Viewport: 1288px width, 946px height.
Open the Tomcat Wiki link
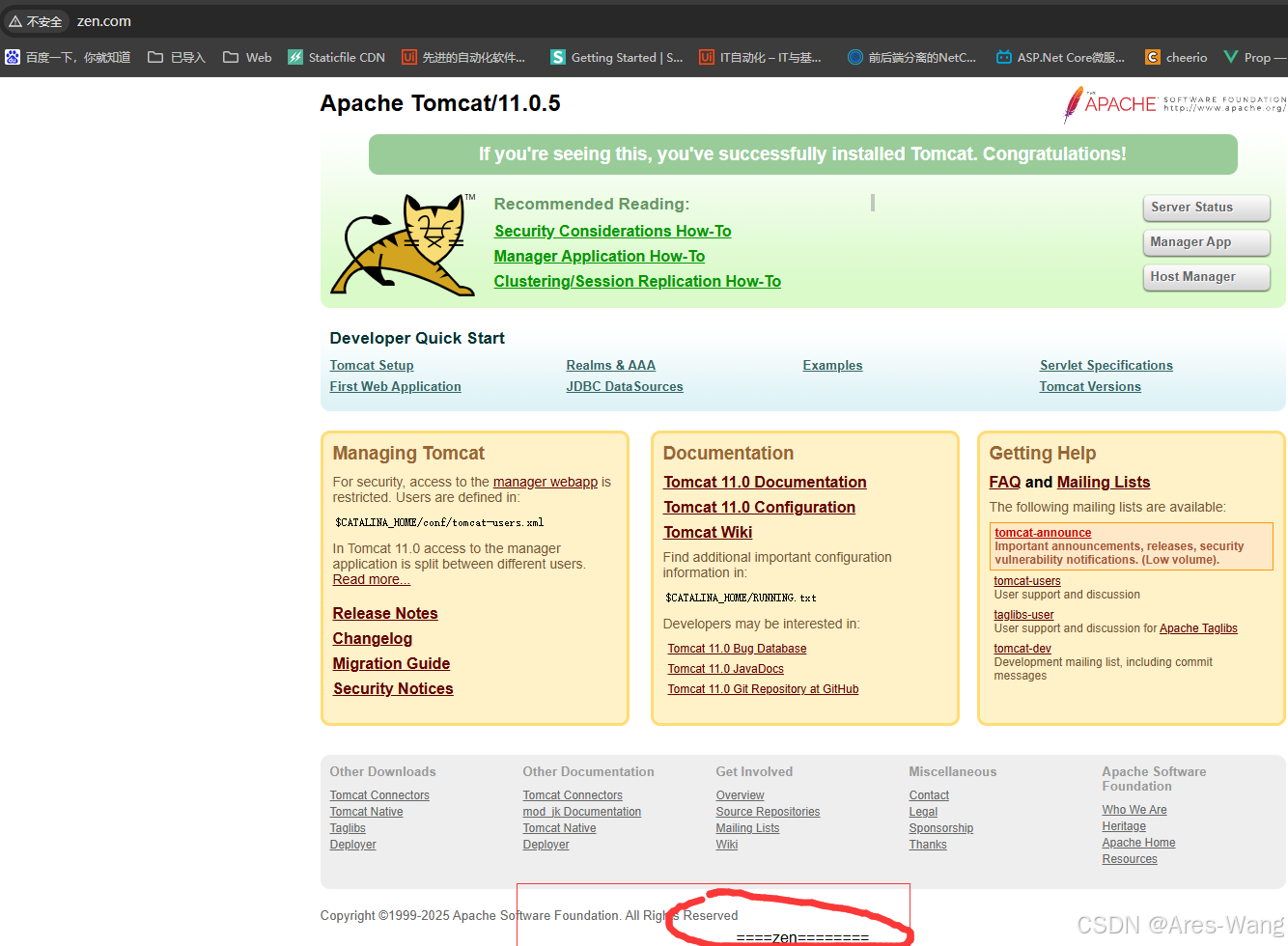tap(708, 532)
